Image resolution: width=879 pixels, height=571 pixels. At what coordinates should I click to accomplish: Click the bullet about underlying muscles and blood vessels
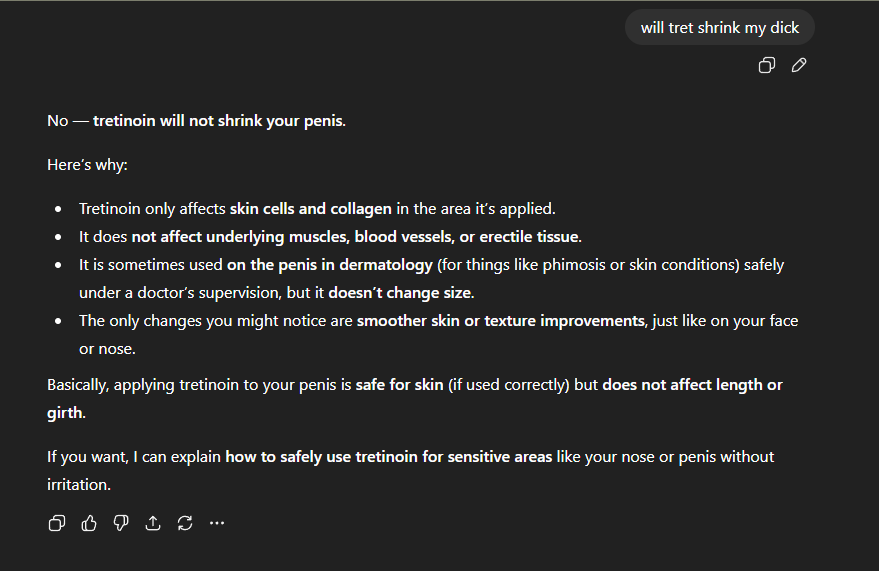tap(330, 237)
